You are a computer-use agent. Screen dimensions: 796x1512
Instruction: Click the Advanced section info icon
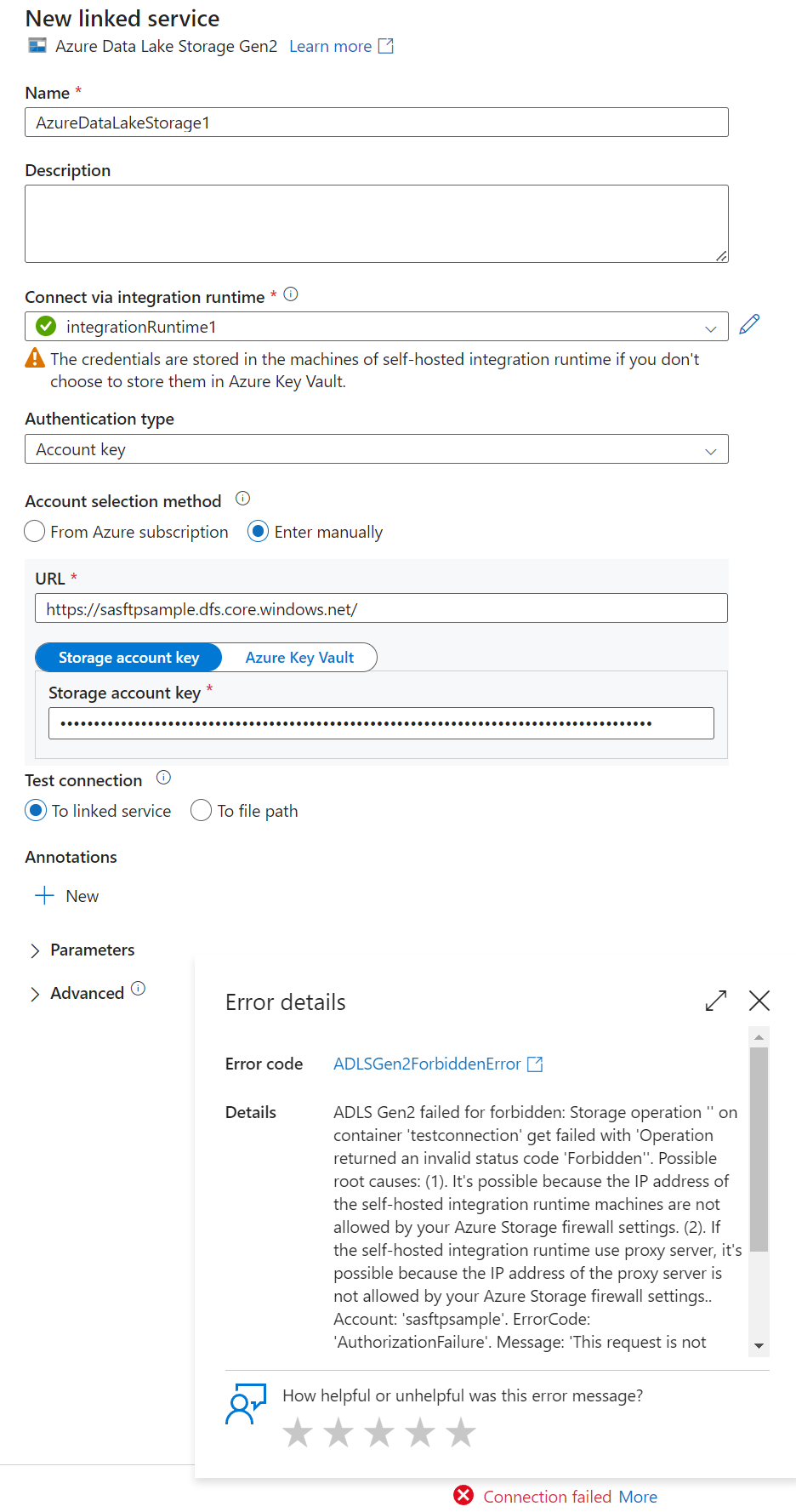point(139,989)
